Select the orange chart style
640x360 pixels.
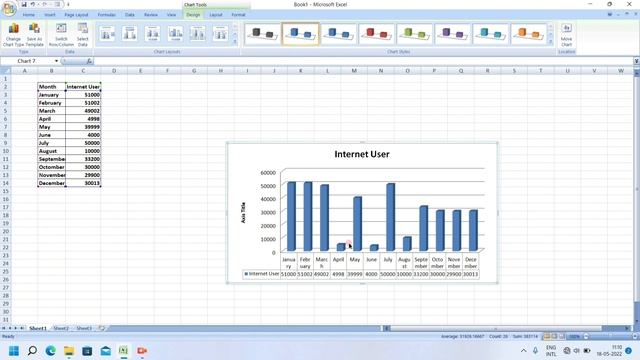tap(528, 34)
